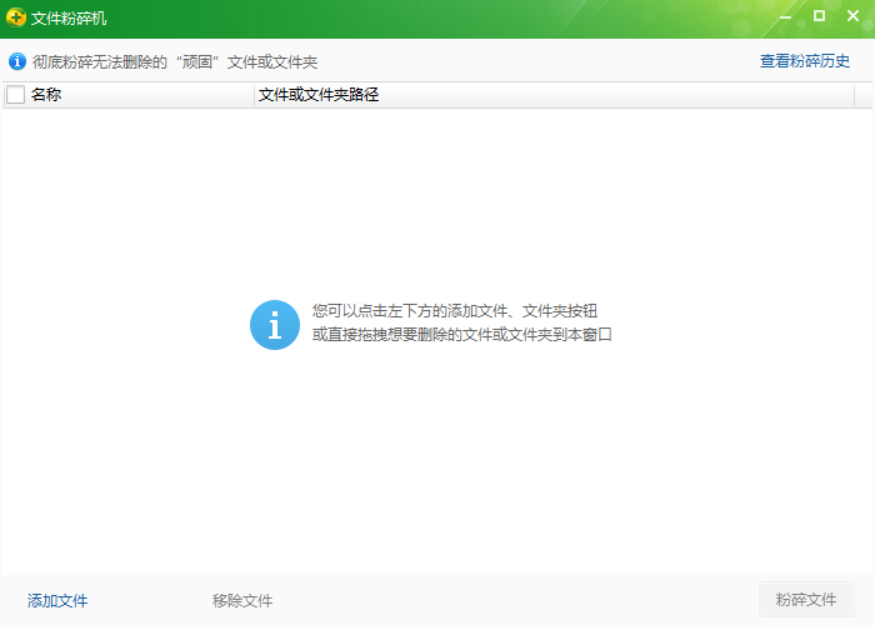Close the 文件粉碎机 window
The height and width of the screenshot is (625, 875).
851,15
